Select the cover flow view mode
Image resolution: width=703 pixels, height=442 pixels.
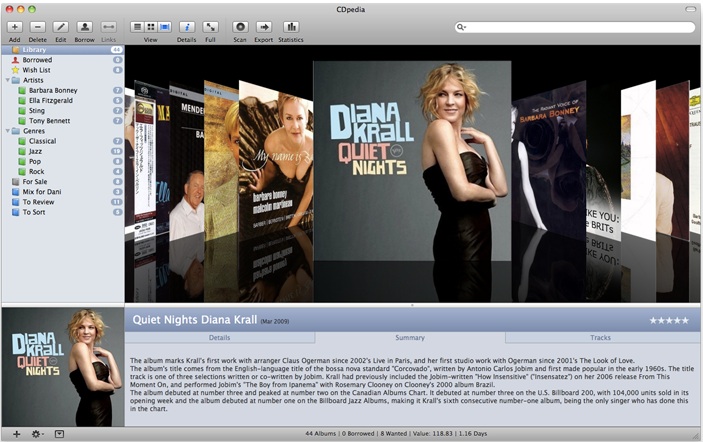(163, 26)
